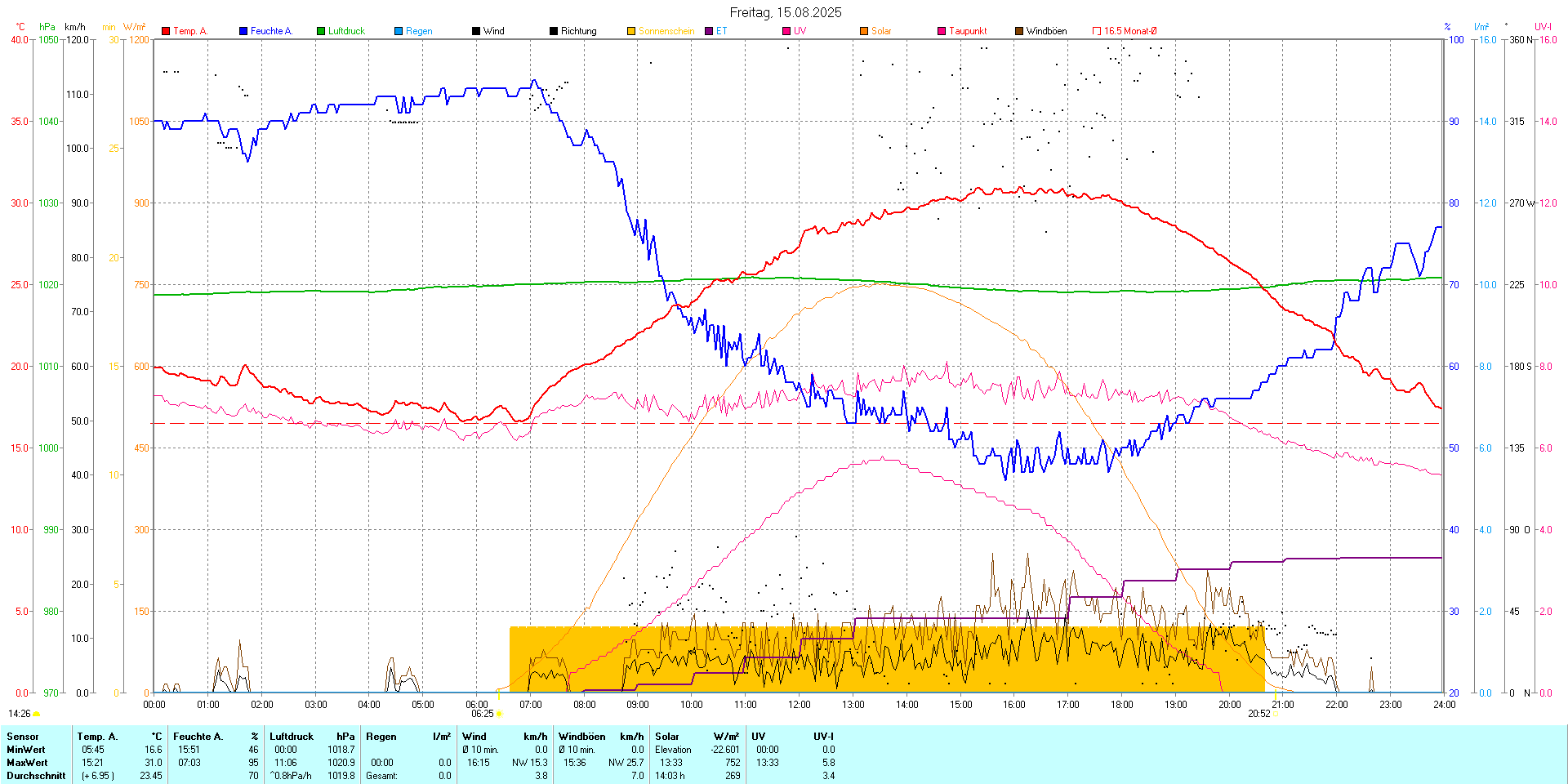The image size is (1568, 784).
Task: Click the chart title Freitag, 15.08.2025
Action: [785, 12]
